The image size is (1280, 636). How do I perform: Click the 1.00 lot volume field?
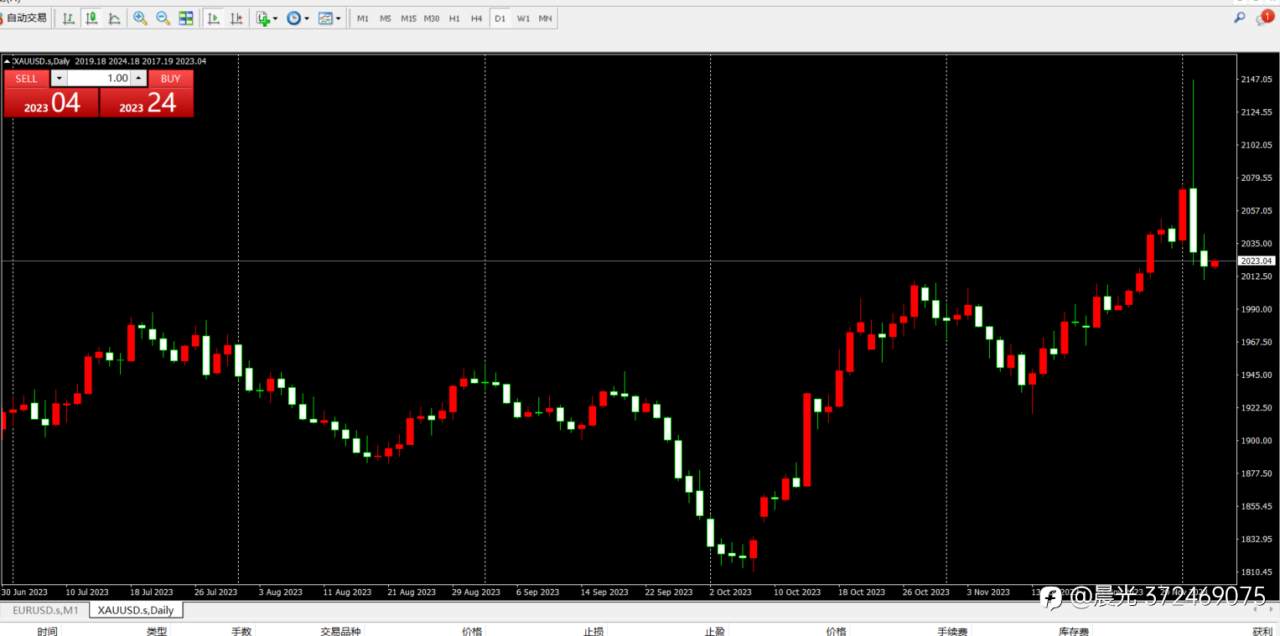click(x=99, y=78)
